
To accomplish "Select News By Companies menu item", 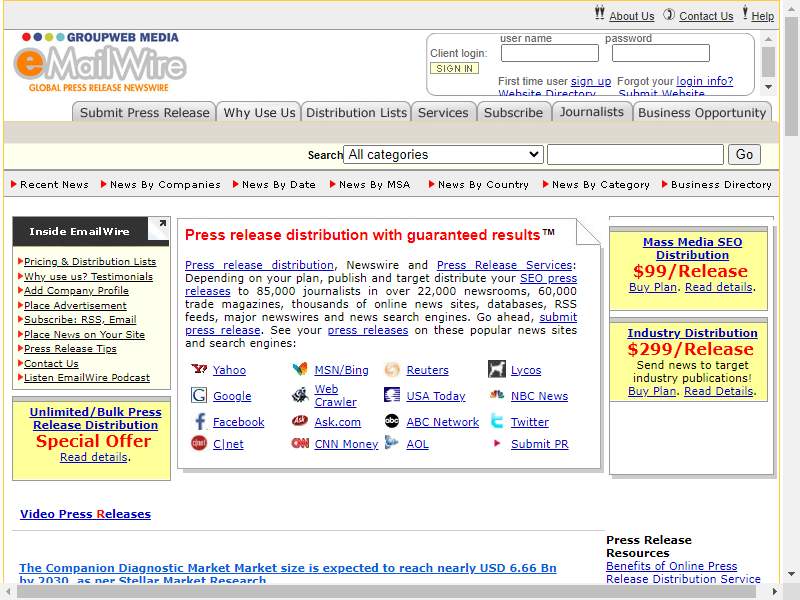I will [165, 185].
